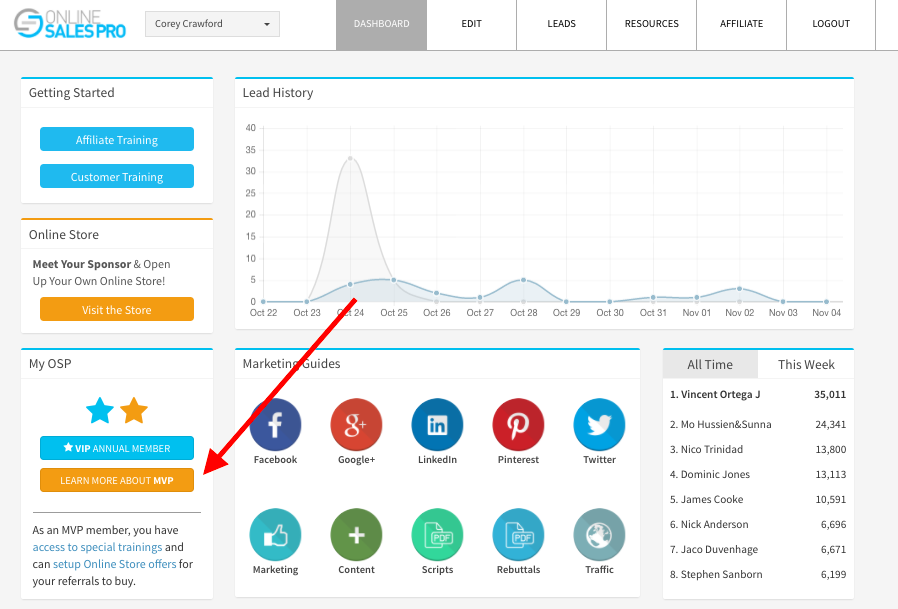
Task: Click the 35,011 score value
Action: (830, 394)
